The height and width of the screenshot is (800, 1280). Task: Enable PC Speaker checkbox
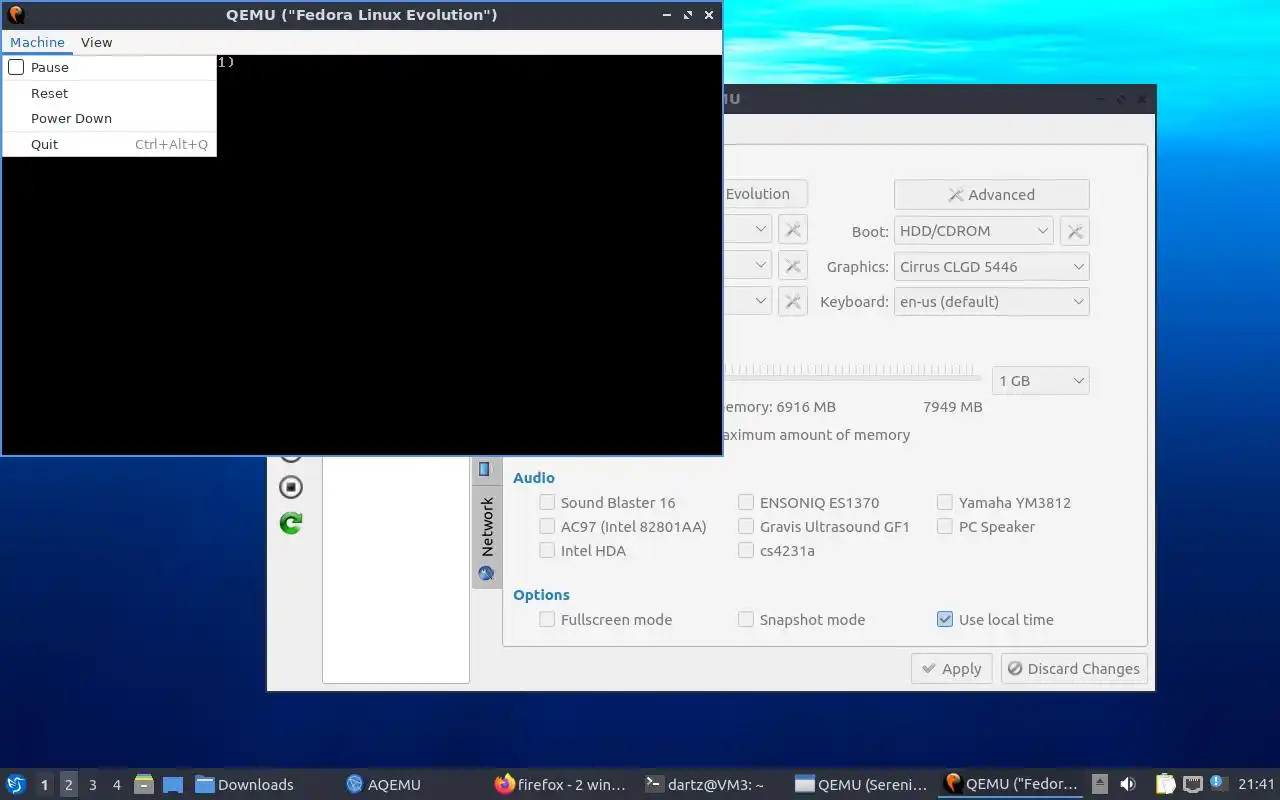(945, 527)
